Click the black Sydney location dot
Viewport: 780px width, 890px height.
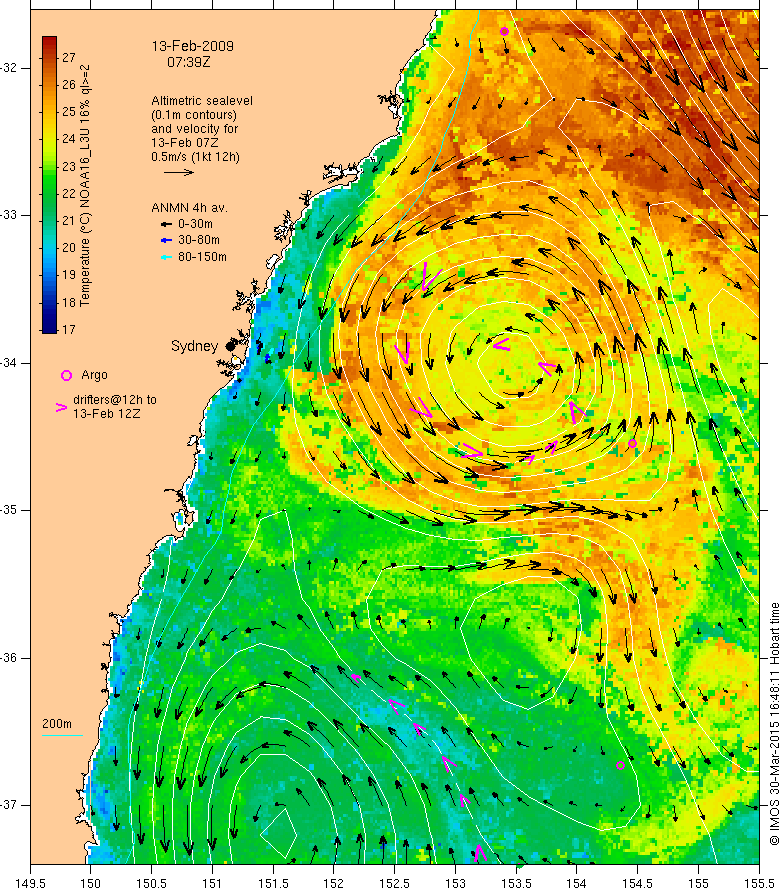tap(230, 346)
